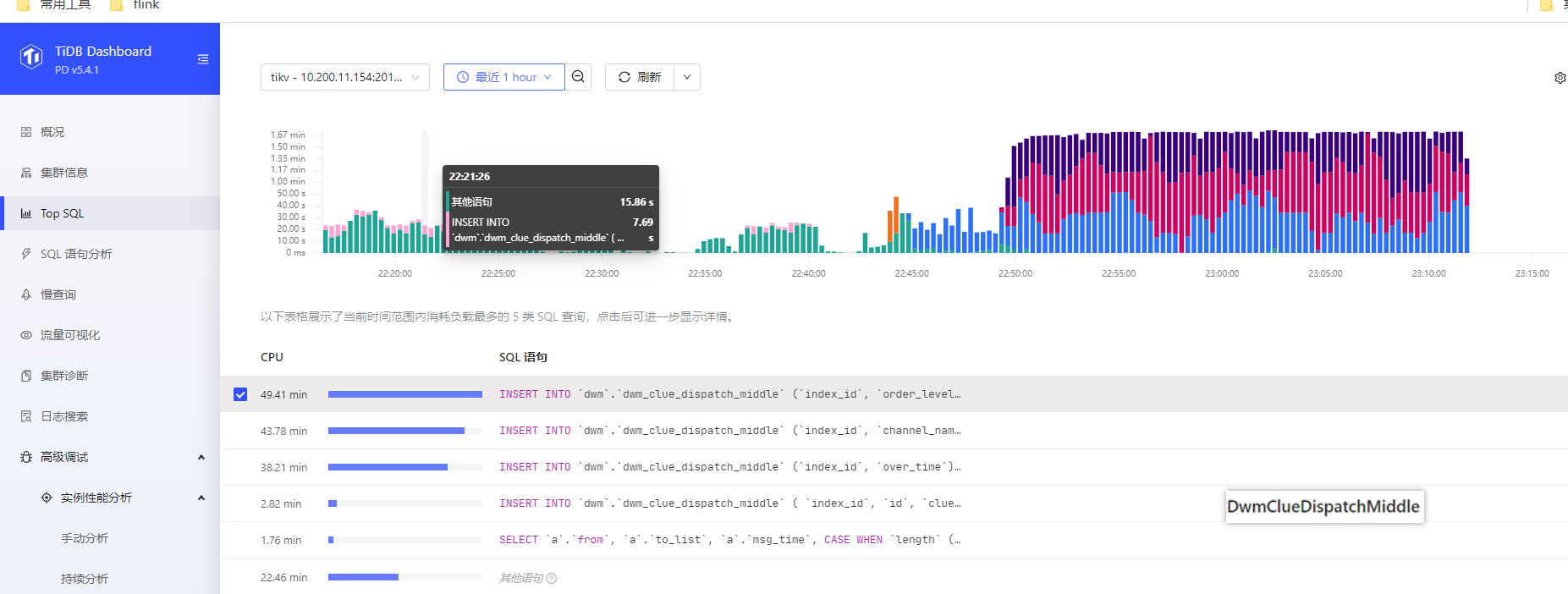Click the 刷新 refresh button
Image resolution: width=1568 pixels, height=594 pixels.
click(x=640, y=77)
